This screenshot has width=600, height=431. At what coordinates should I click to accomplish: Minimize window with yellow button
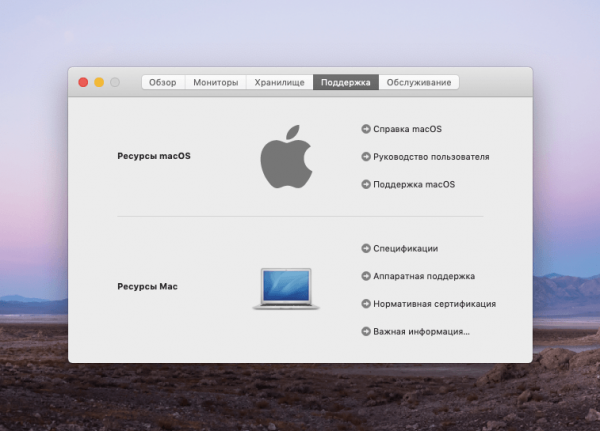(x=99, y=82)
